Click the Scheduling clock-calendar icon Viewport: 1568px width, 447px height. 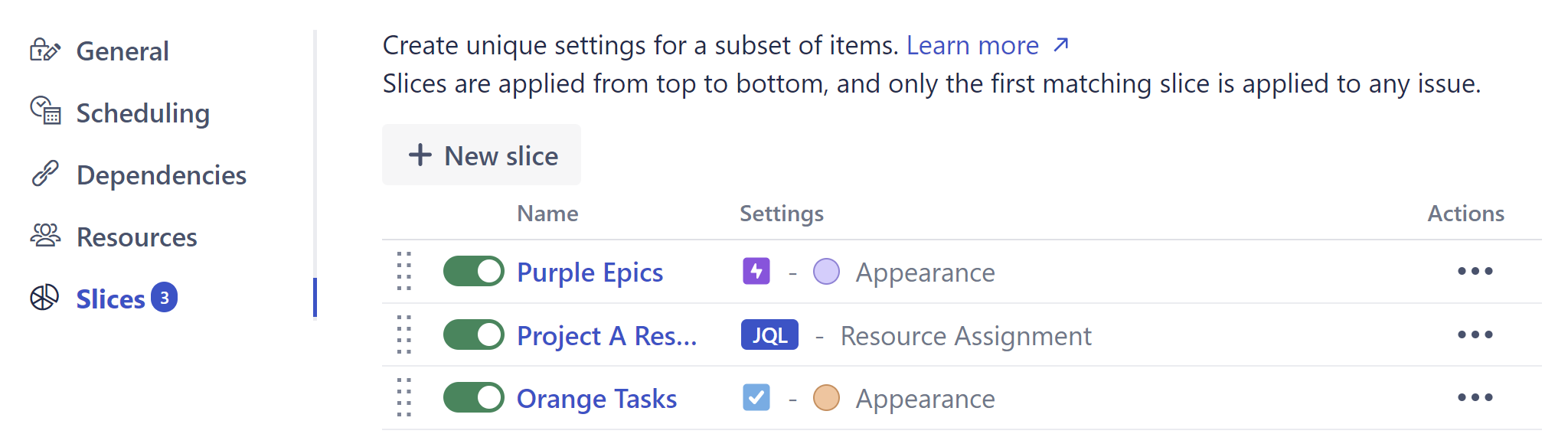(45, 111)
